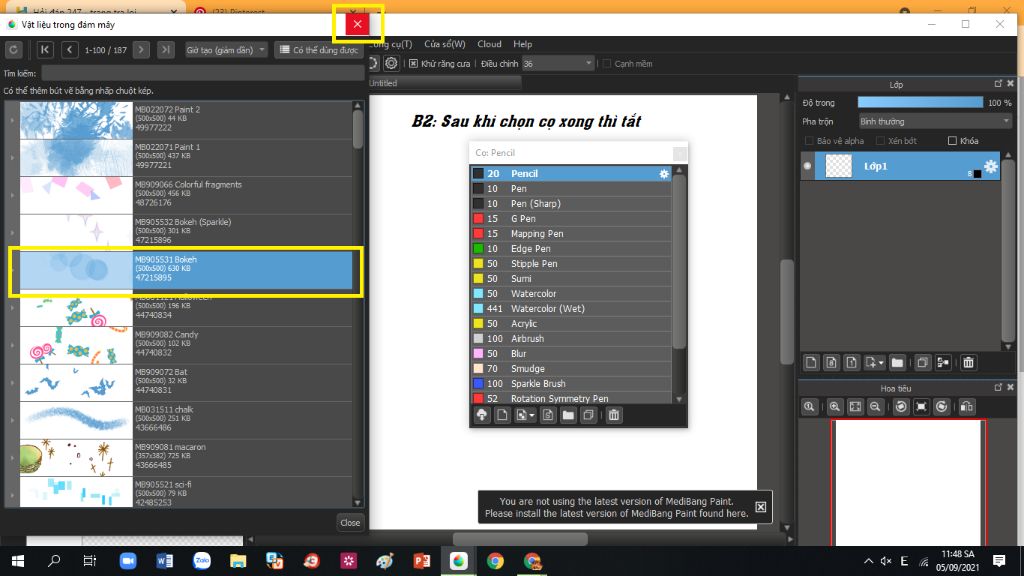Toggle the 'Bảo vệ alpha' checkbox

(809, 140)
